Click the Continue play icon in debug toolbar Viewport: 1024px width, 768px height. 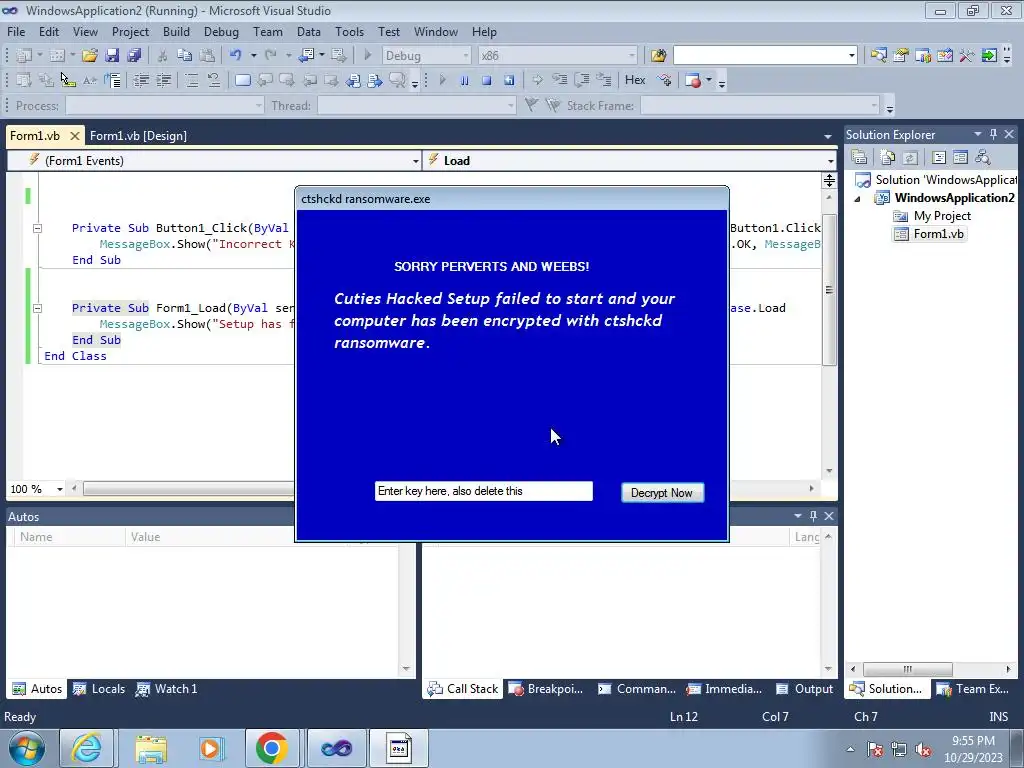click(x=442, y=80)
